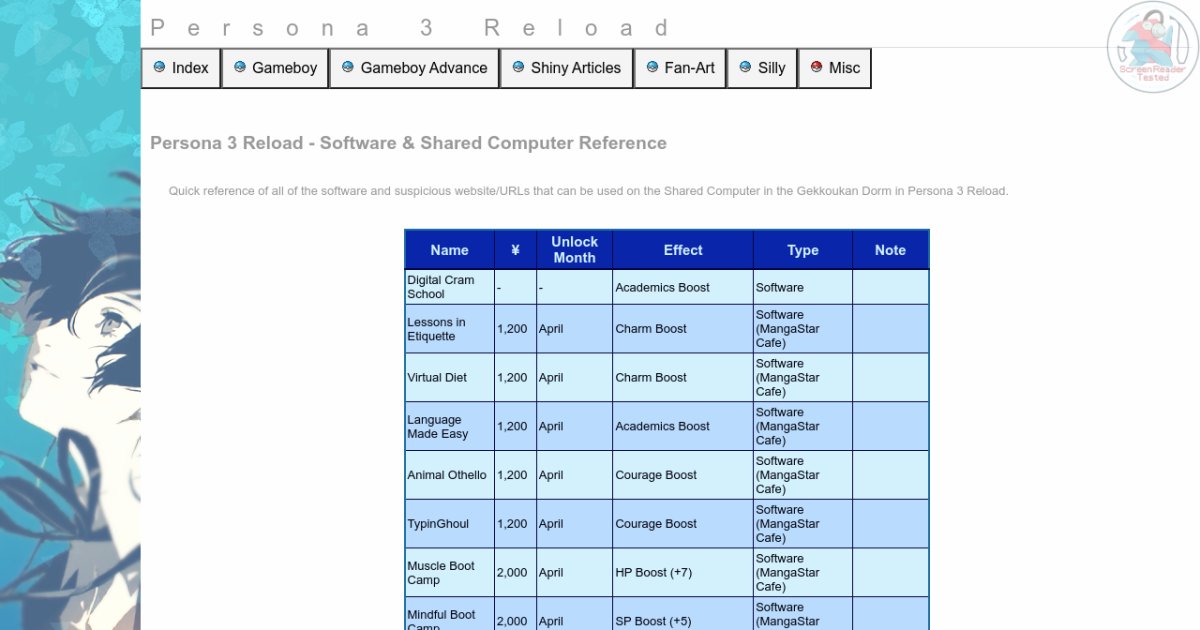Click the Lessons in Etiquette name cell

(449, 329)
